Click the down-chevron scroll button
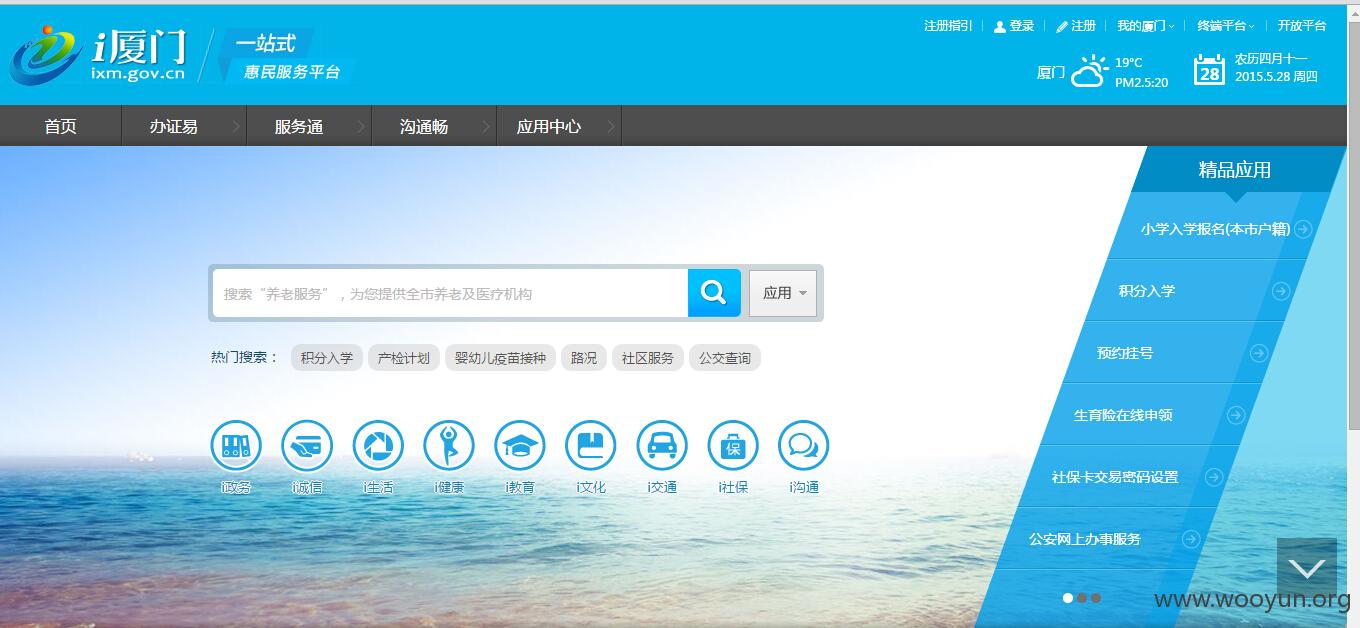1360x628 pixels. click(1307, 569)
